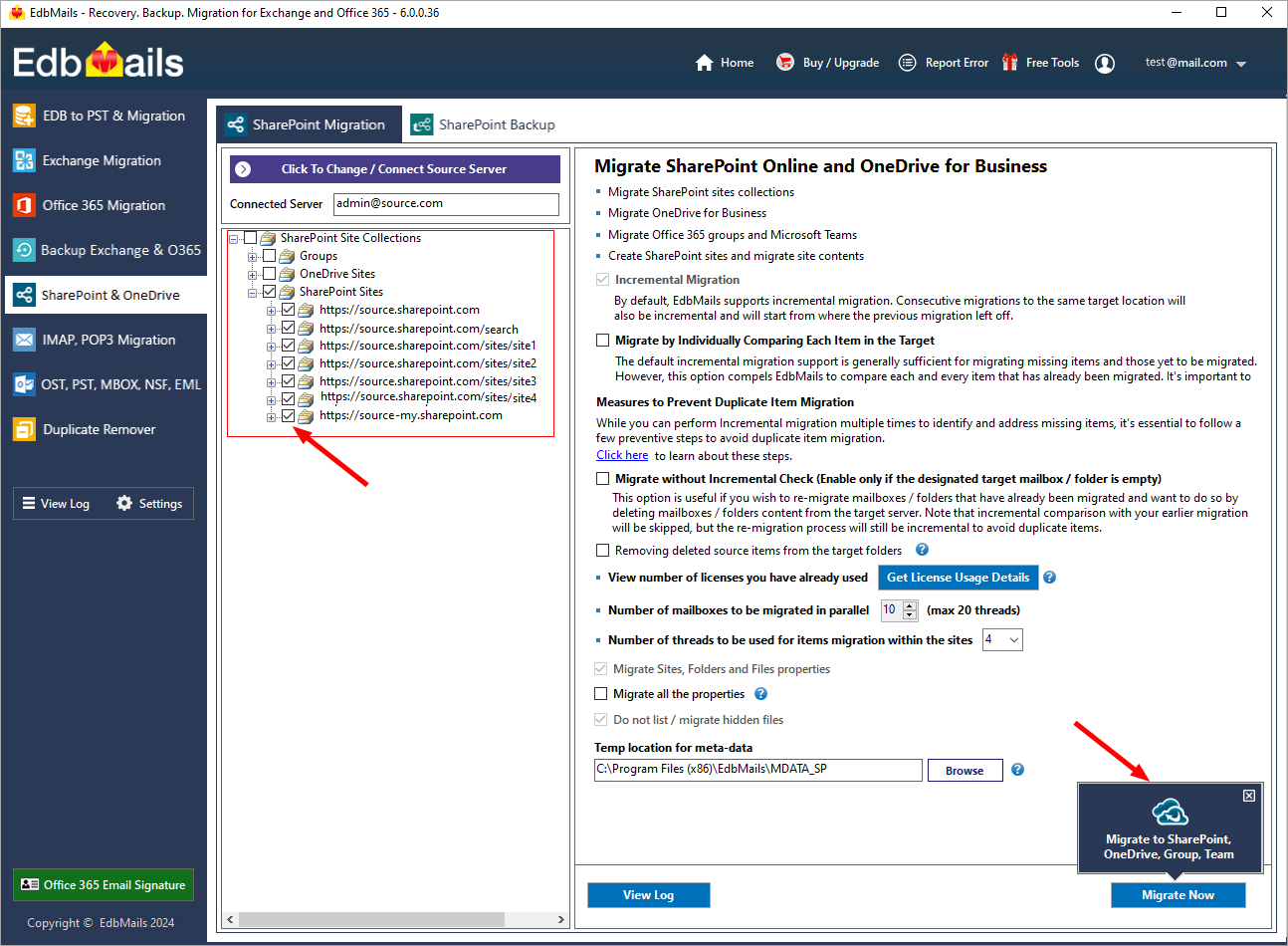The image size is (1288, 946).
Task: Click the Temp location path field
Action: pyautogui.click(x=757, y=770)
